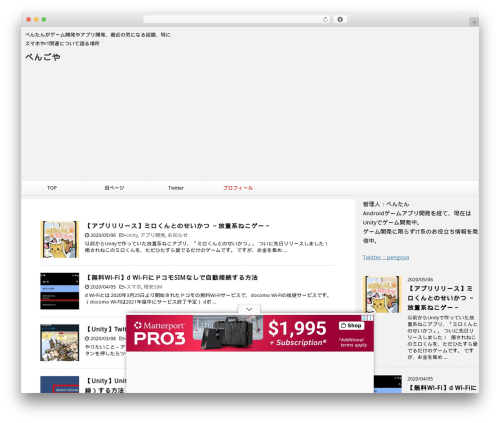
Task: Open the Twitter : pengoya sidebar link
Action: coord(386,257)
